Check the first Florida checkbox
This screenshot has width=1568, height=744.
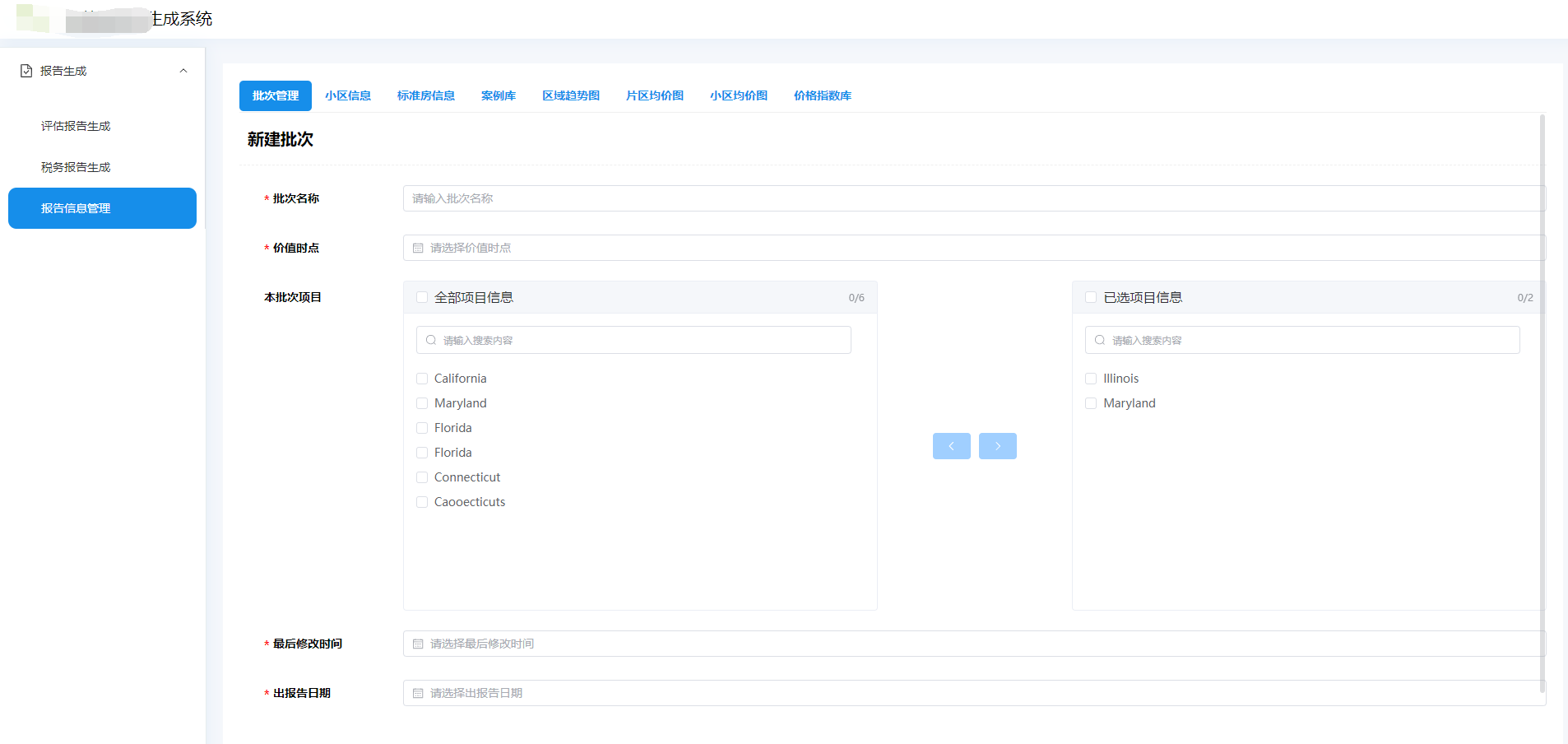point(422,428)
